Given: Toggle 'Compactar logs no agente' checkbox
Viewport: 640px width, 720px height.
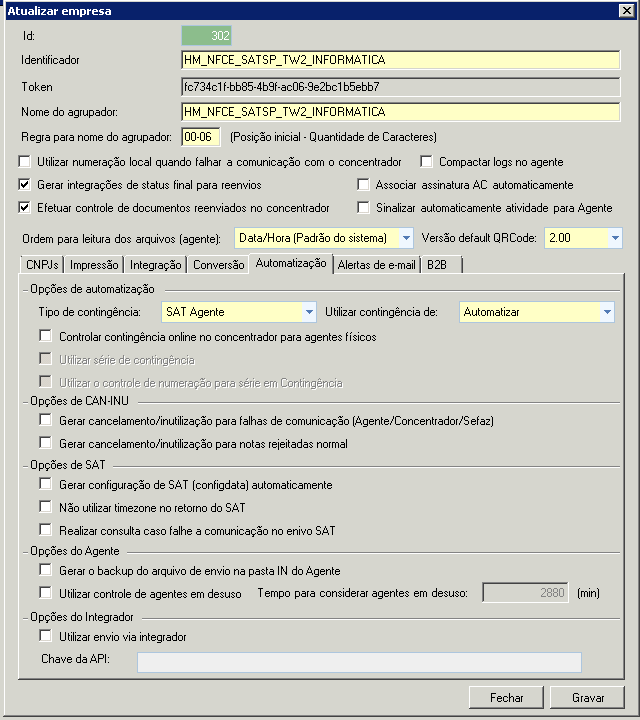Looking at the screenshot, I should pyautogui.click(x=427, y=162).
